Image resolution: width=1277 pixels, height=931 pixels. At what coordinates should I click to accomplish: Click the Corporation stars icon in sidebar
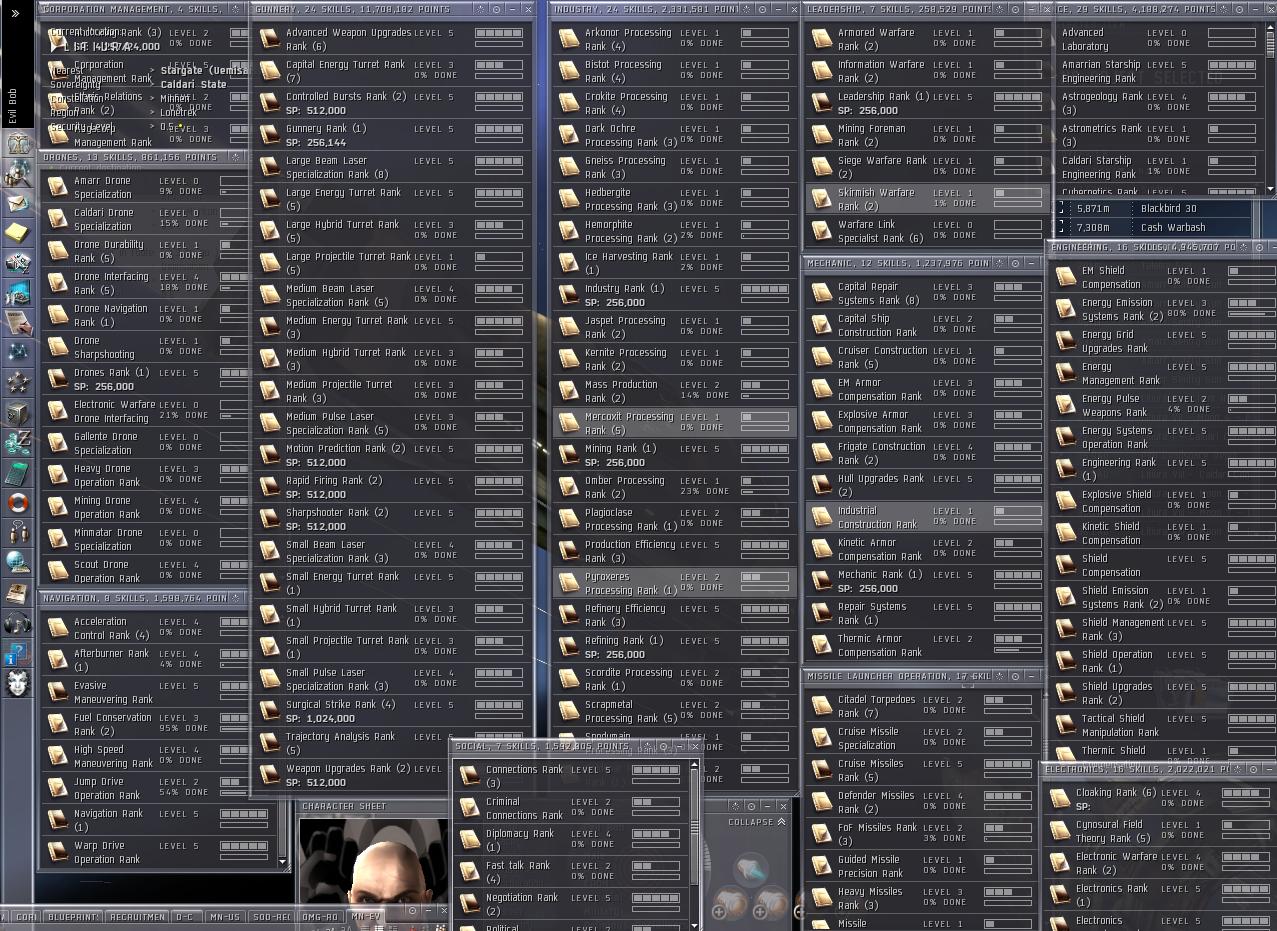18,383
